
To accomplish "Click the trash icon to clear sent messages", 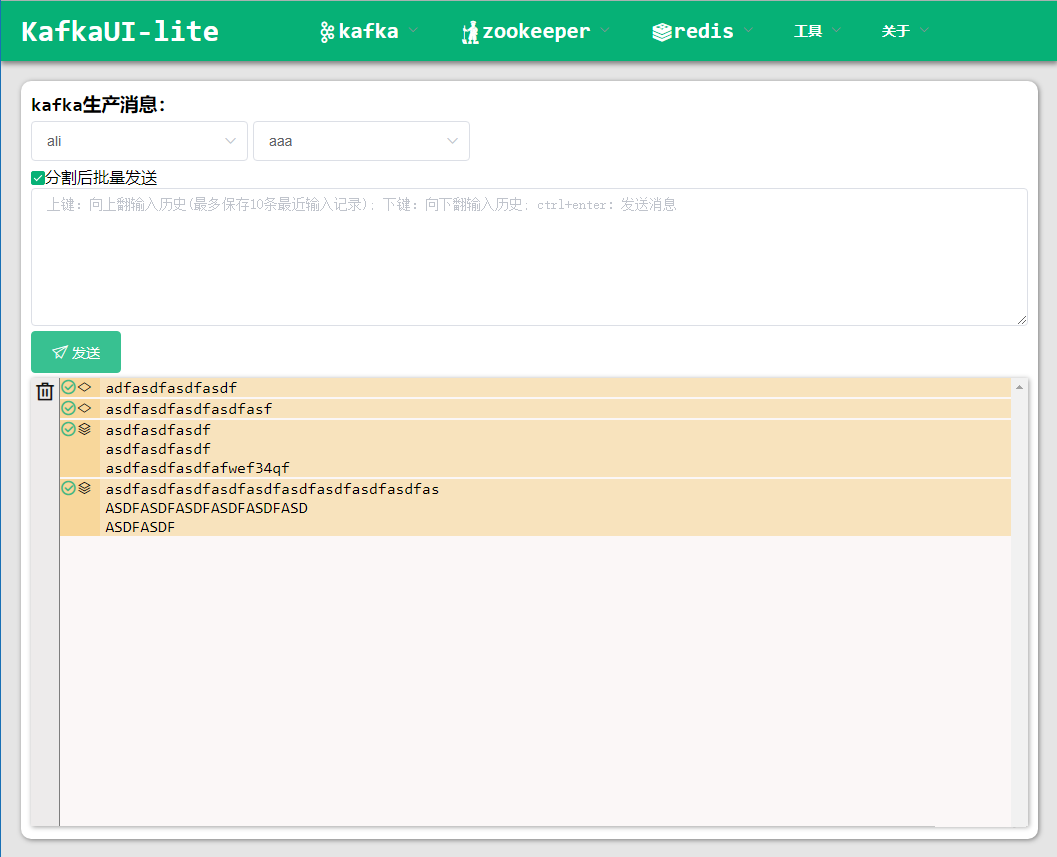I will tap(44, 392).
